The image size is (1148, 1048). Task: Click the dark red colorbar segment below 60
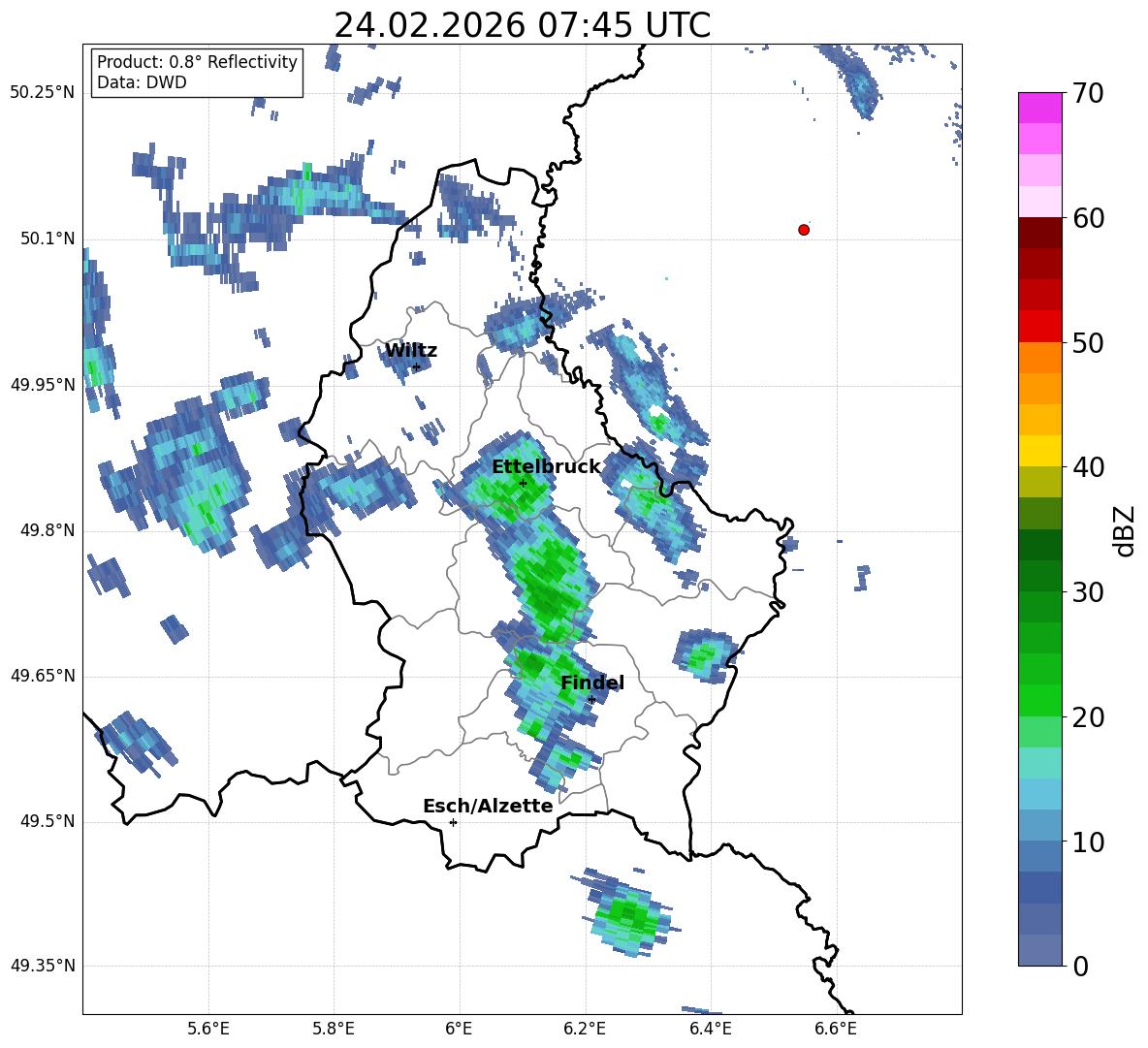[1040, 233]
